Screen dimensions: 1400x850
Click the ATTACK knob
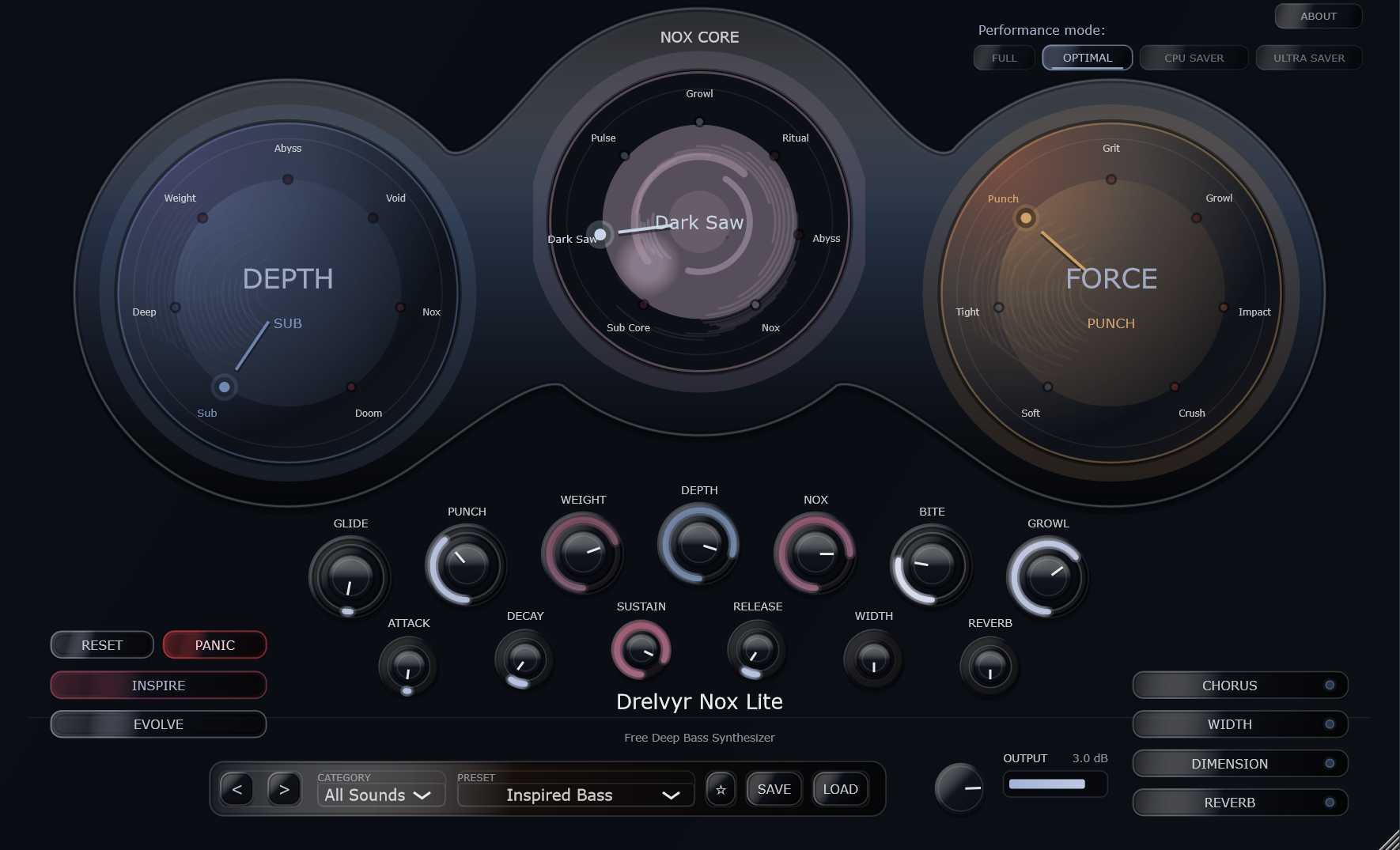(408, 666)
